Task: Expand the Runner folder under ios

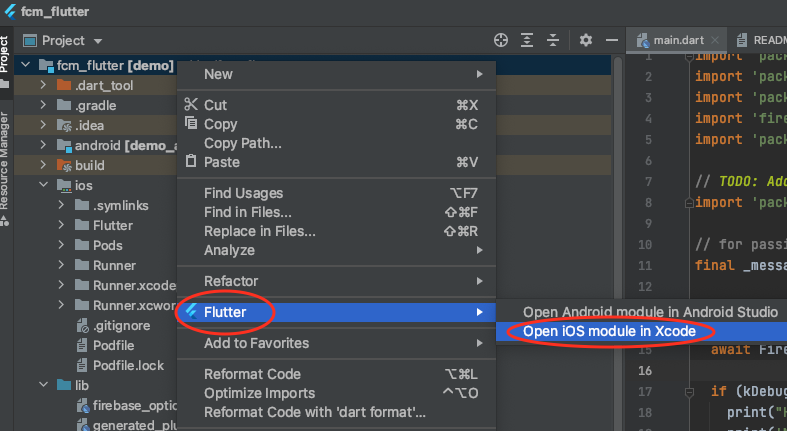Action: [x=62, y=265]
